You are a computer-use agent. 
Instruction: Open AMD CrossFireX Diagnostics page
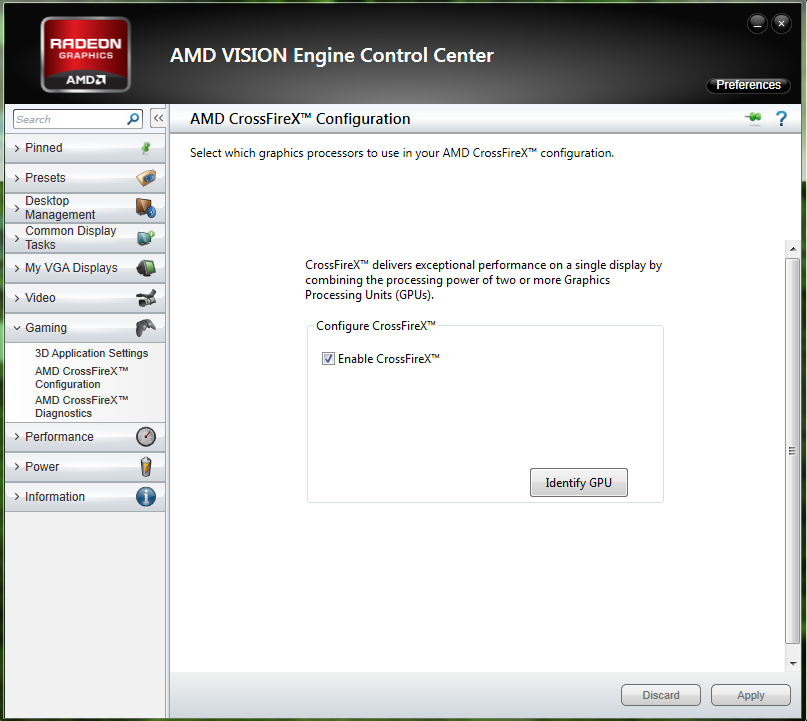coord(81,407)
